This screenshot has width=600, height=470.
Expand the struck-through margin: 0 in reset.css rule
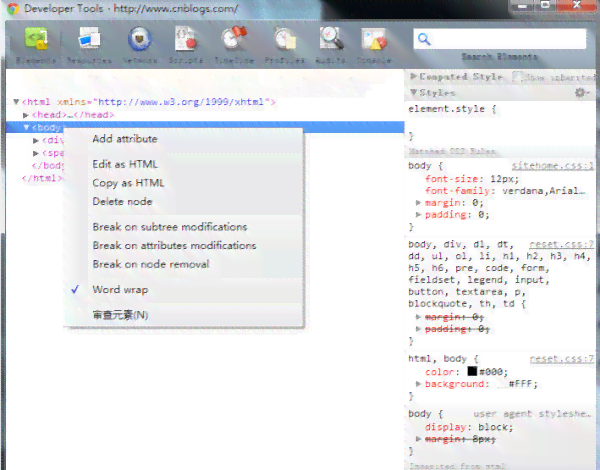pos(418,317)
